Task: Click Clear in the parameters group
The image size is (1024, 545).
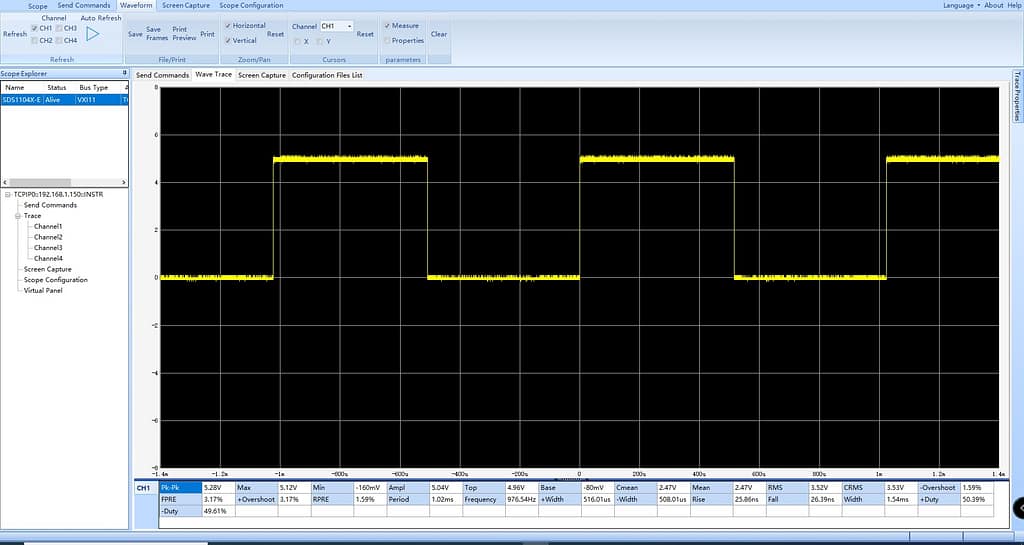Action: (x=438, y=34)
